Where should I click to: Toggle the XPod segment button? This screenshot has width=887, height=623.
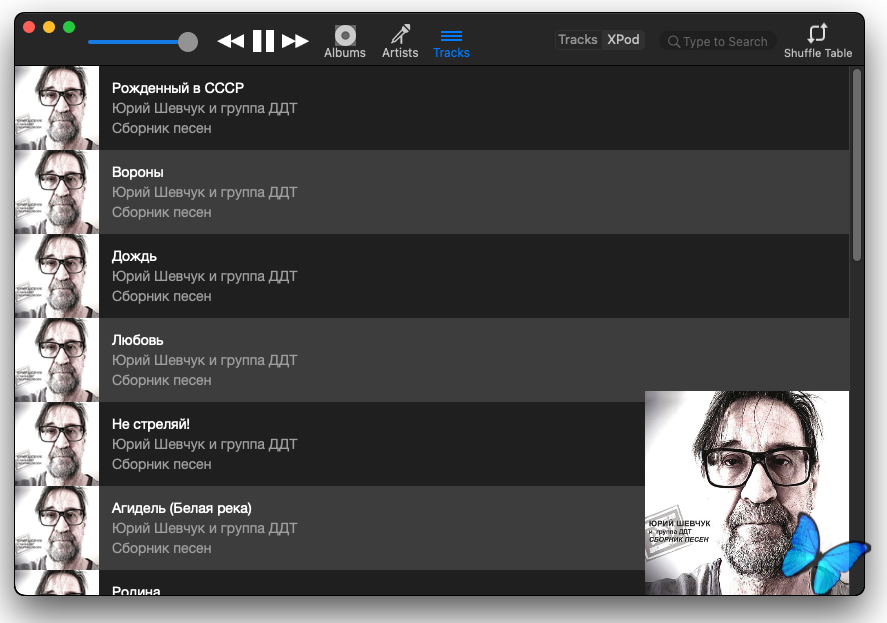click(x=623, y=40)
